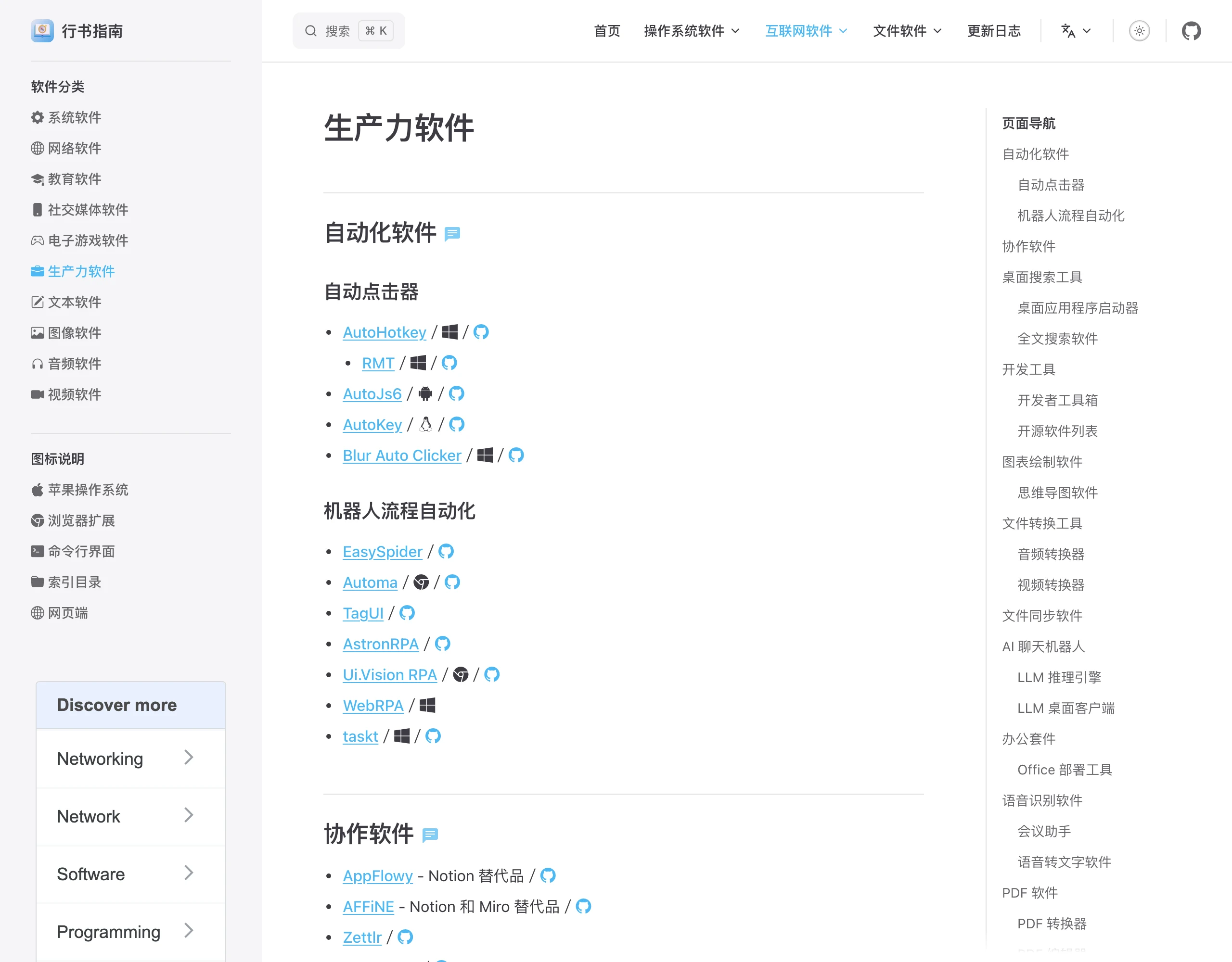Open the language selector dropdown

click(x=1076, y=31)
